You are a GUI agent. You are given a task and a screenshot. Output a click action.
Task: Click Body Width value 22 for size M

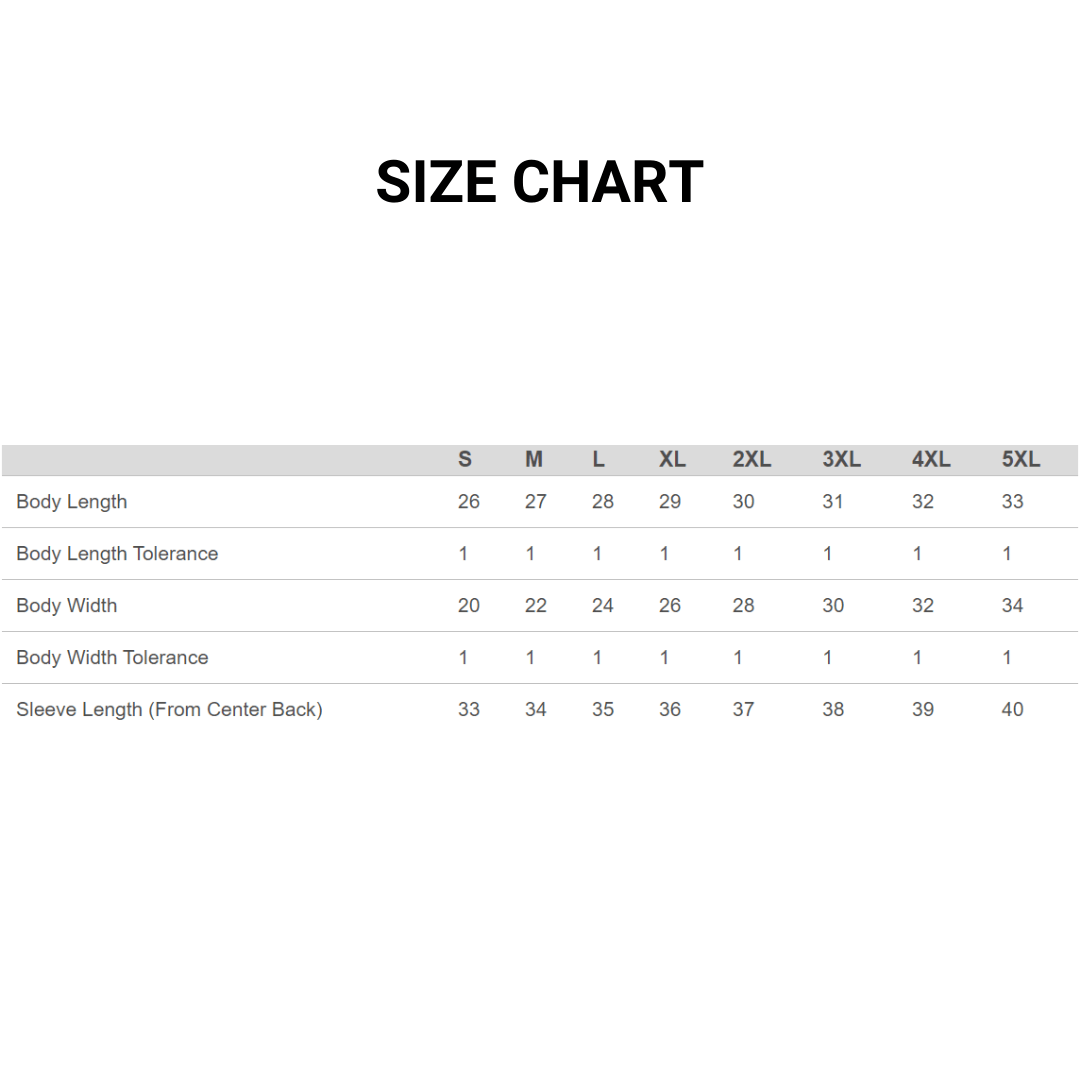coord(536,606)
